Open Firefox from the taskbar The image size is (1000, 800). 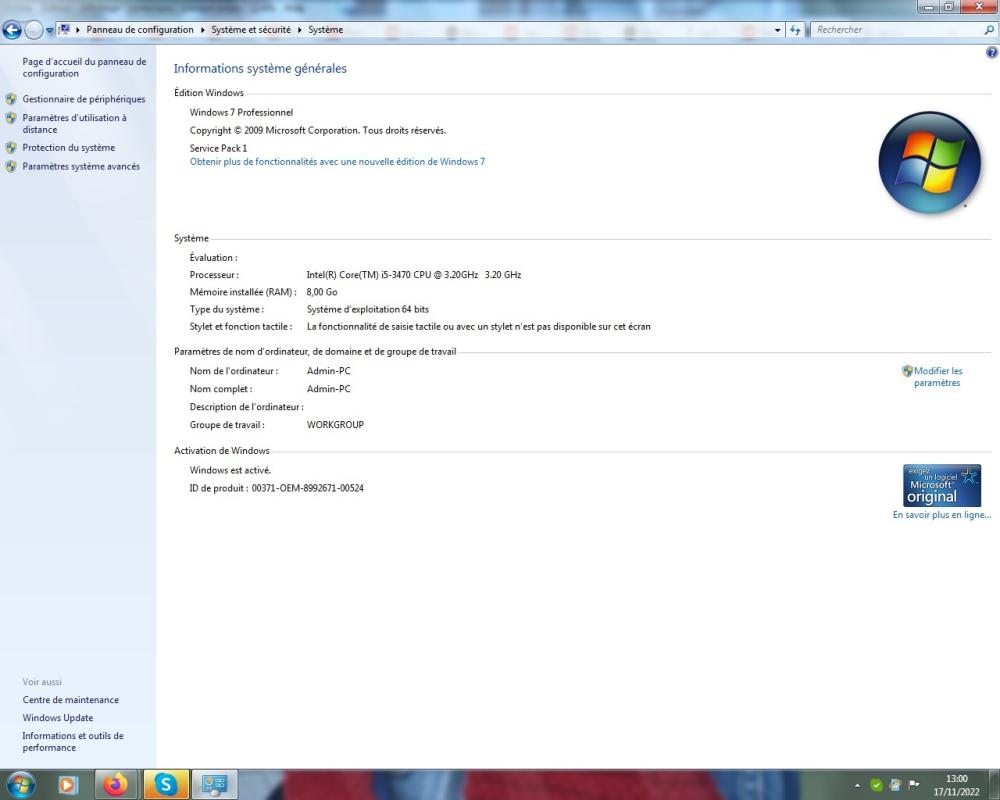pos(117,785)
